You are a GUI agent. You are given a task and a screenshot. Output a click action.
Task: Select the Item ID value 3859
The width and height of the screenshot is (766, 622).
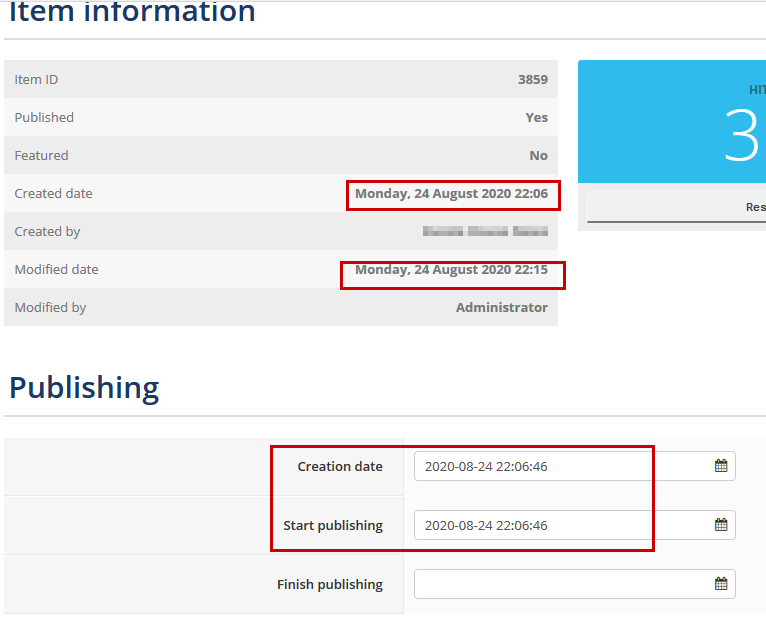(x=532, y=79)
